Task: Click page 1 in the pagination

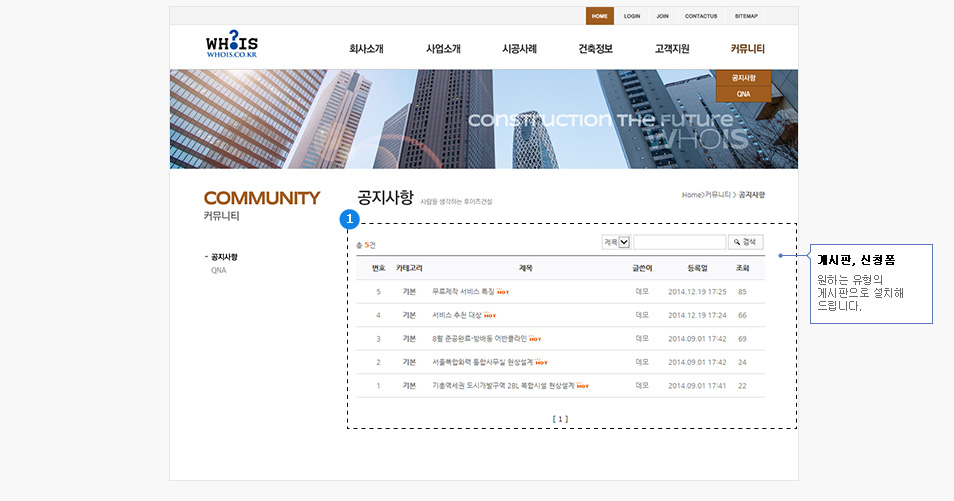Action: (560, 419)
